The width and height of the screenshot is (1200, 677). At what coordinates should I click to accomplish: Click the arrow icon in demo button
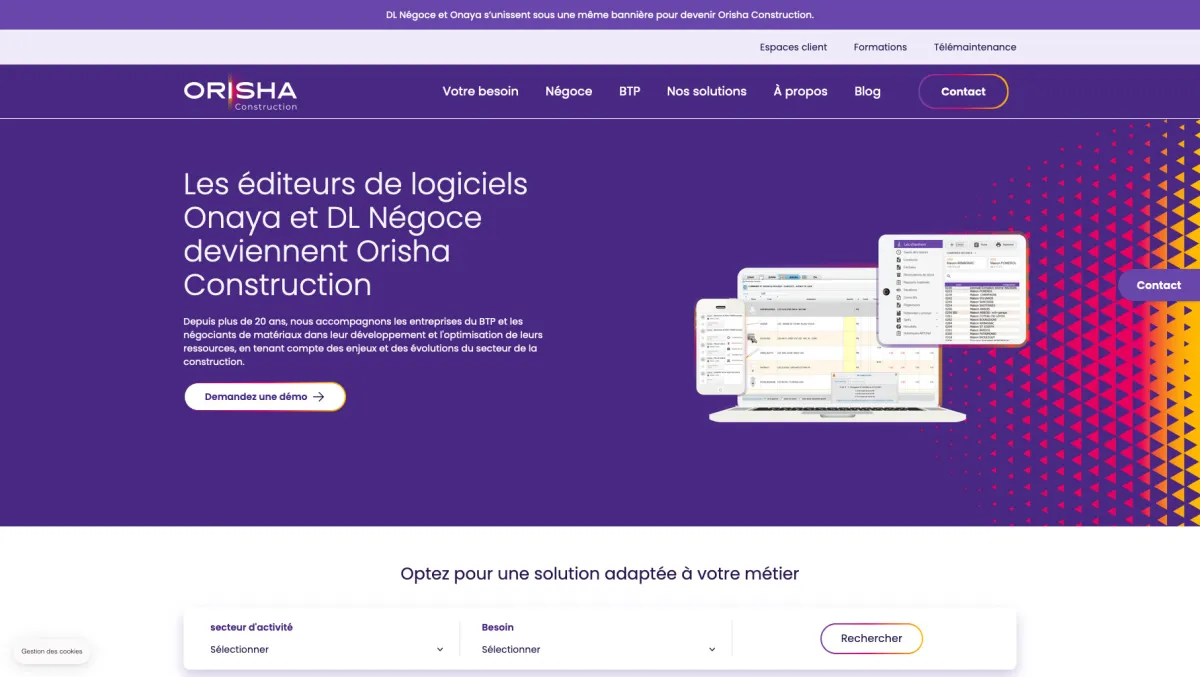coord(319,397)
